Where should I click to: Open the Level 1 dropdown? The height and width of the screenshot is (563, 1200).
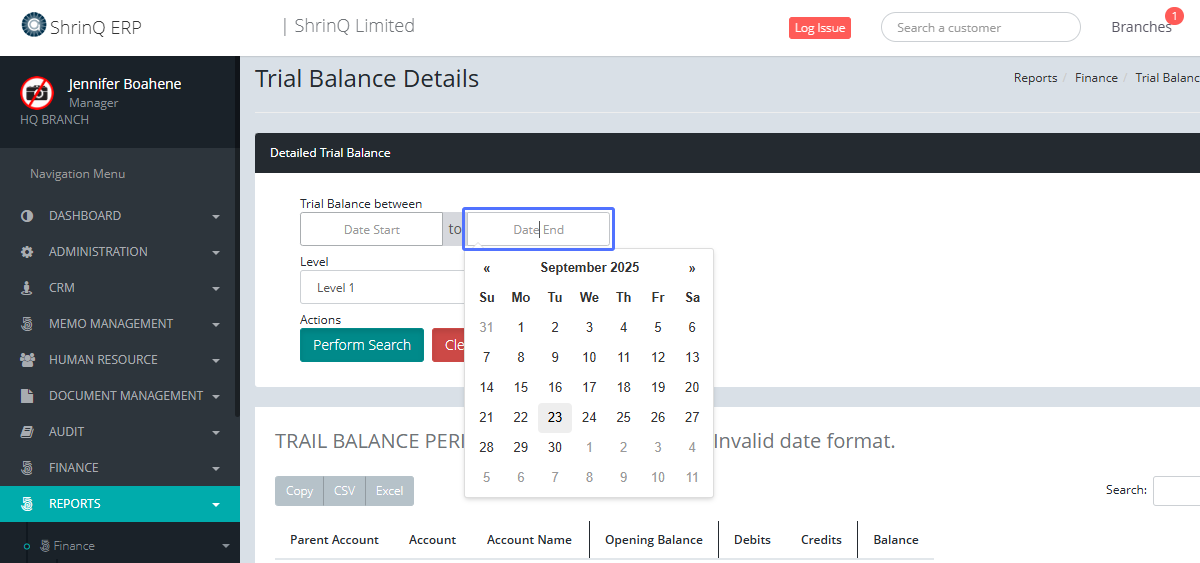(380, 288)
